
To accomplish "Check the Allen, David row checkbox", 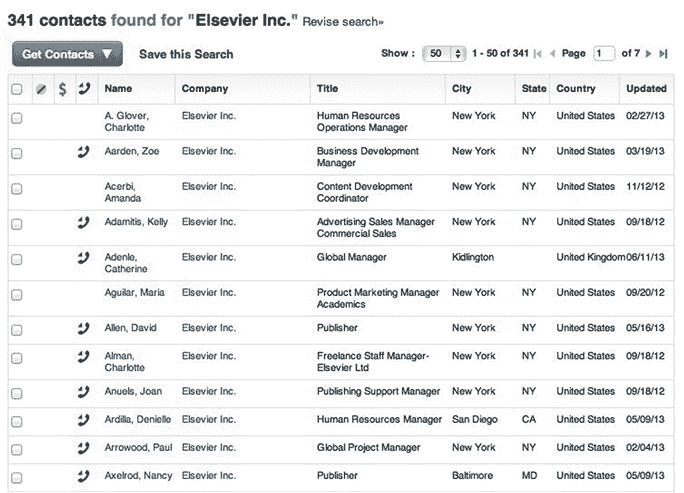I will (17, 330).
